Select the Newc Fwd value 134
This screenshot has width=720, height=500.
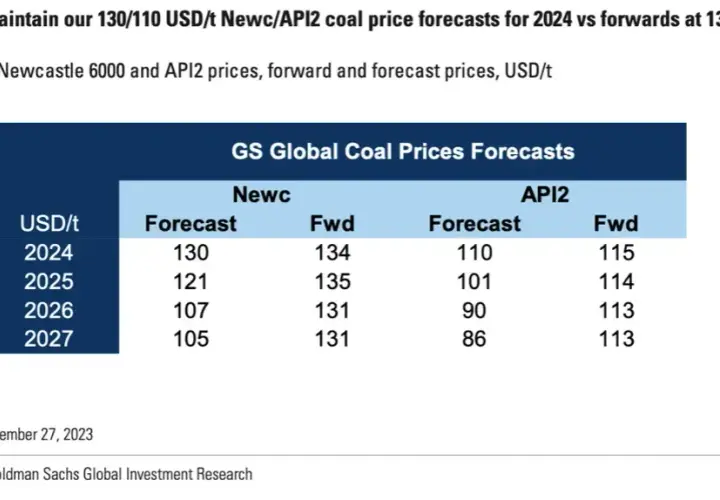coord(332,253)
